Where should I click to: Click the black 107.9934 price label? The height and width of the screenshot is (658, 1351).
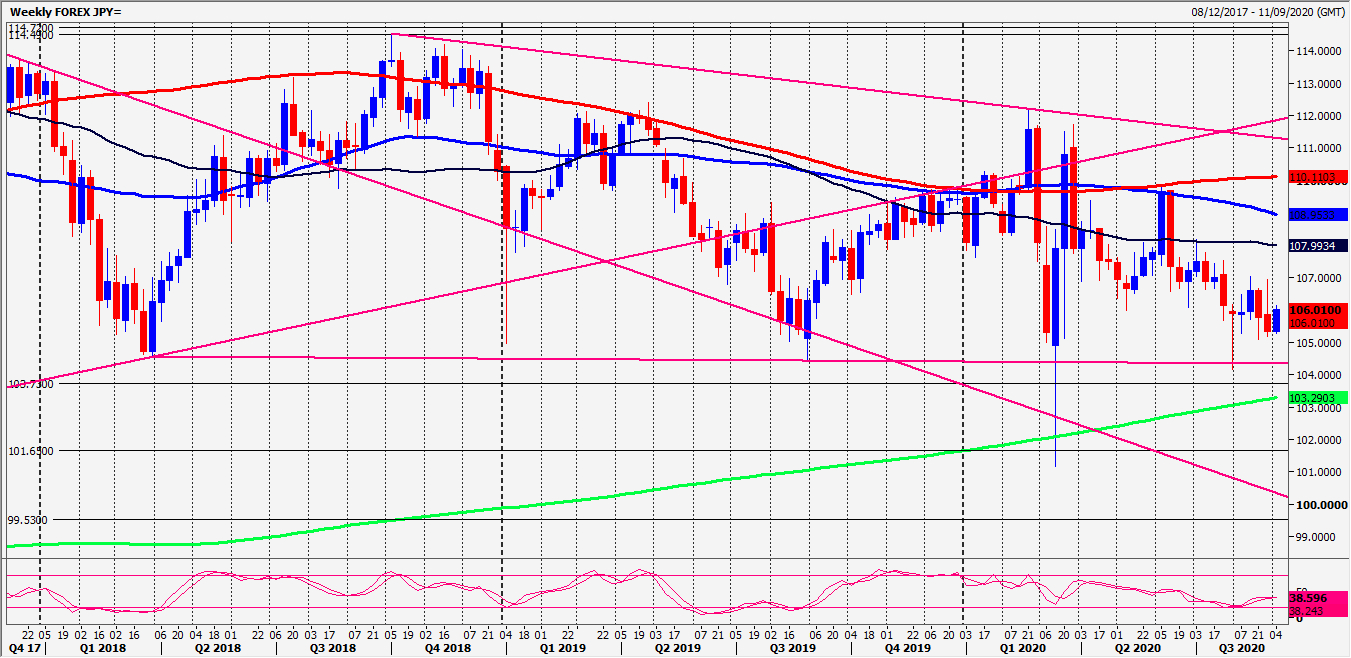(x=1318, y=246)
